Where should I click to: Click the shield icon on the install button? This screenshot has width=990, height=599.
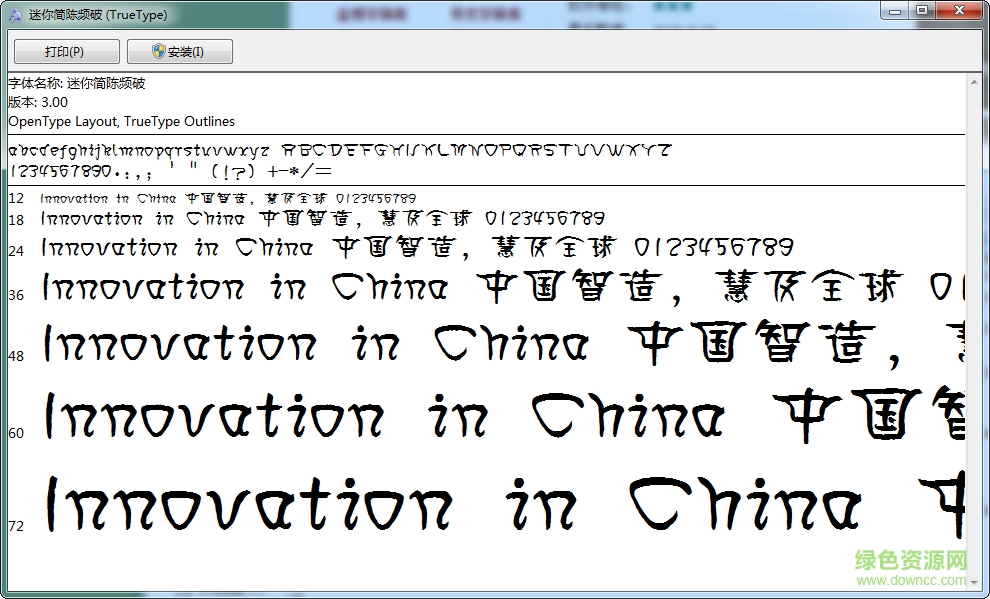(159, 51)
